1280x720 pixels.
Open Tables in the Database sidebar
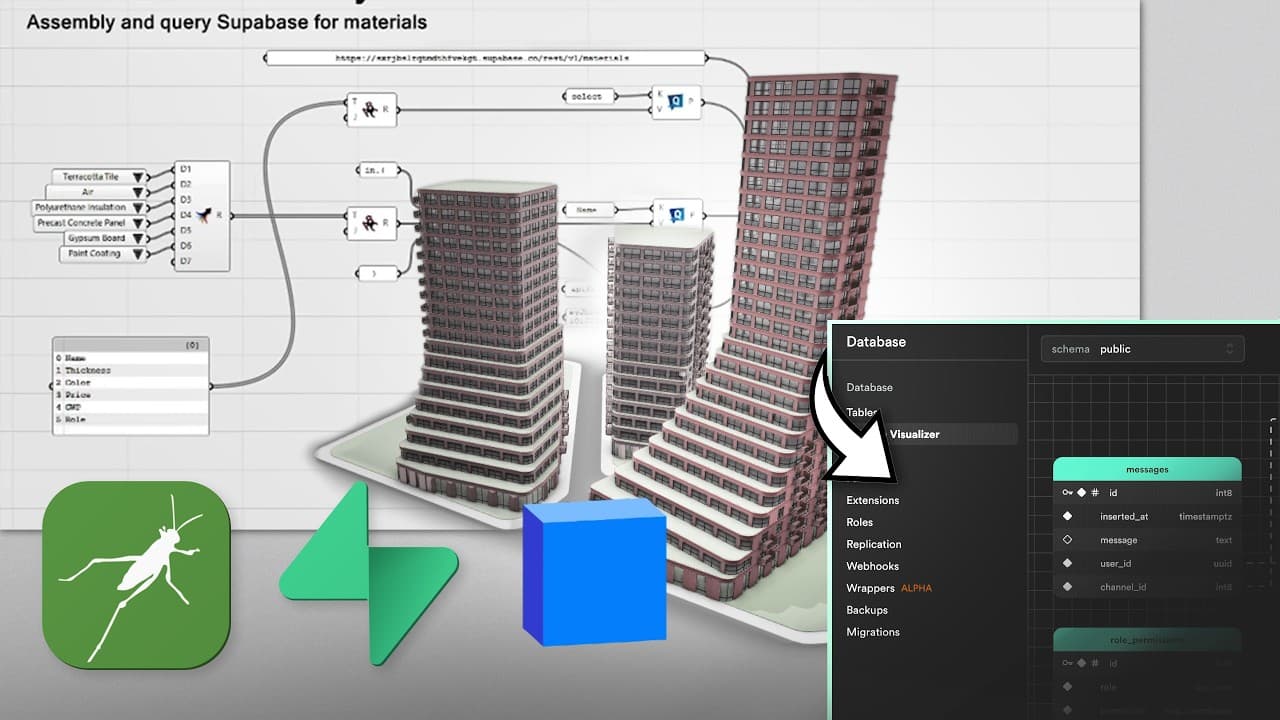pos(861,411)
